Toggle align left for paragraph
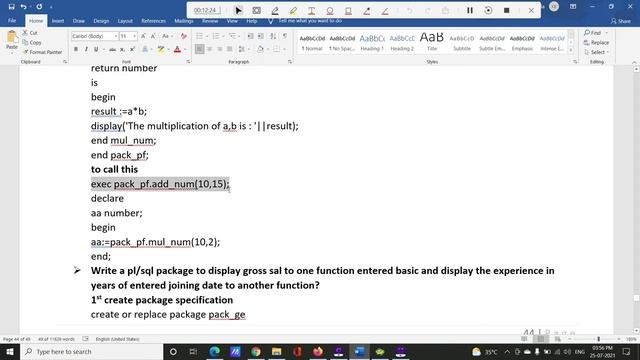The height and width of the screenshot is (360, 640). pyautogui.click(x=199, y=49)
